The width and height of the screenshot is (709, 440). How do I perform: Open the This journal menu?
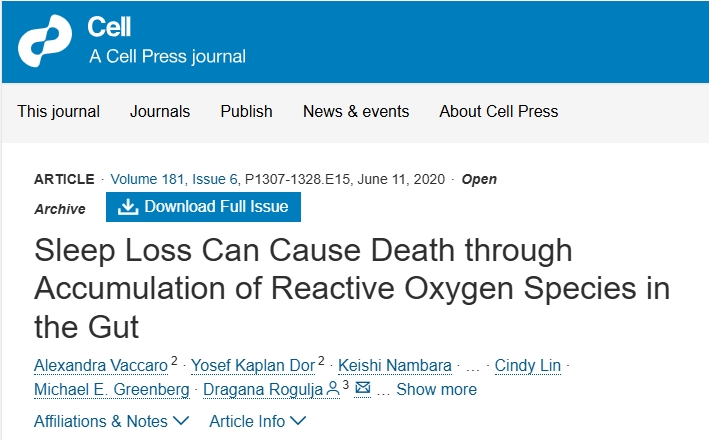click(59, 111)
